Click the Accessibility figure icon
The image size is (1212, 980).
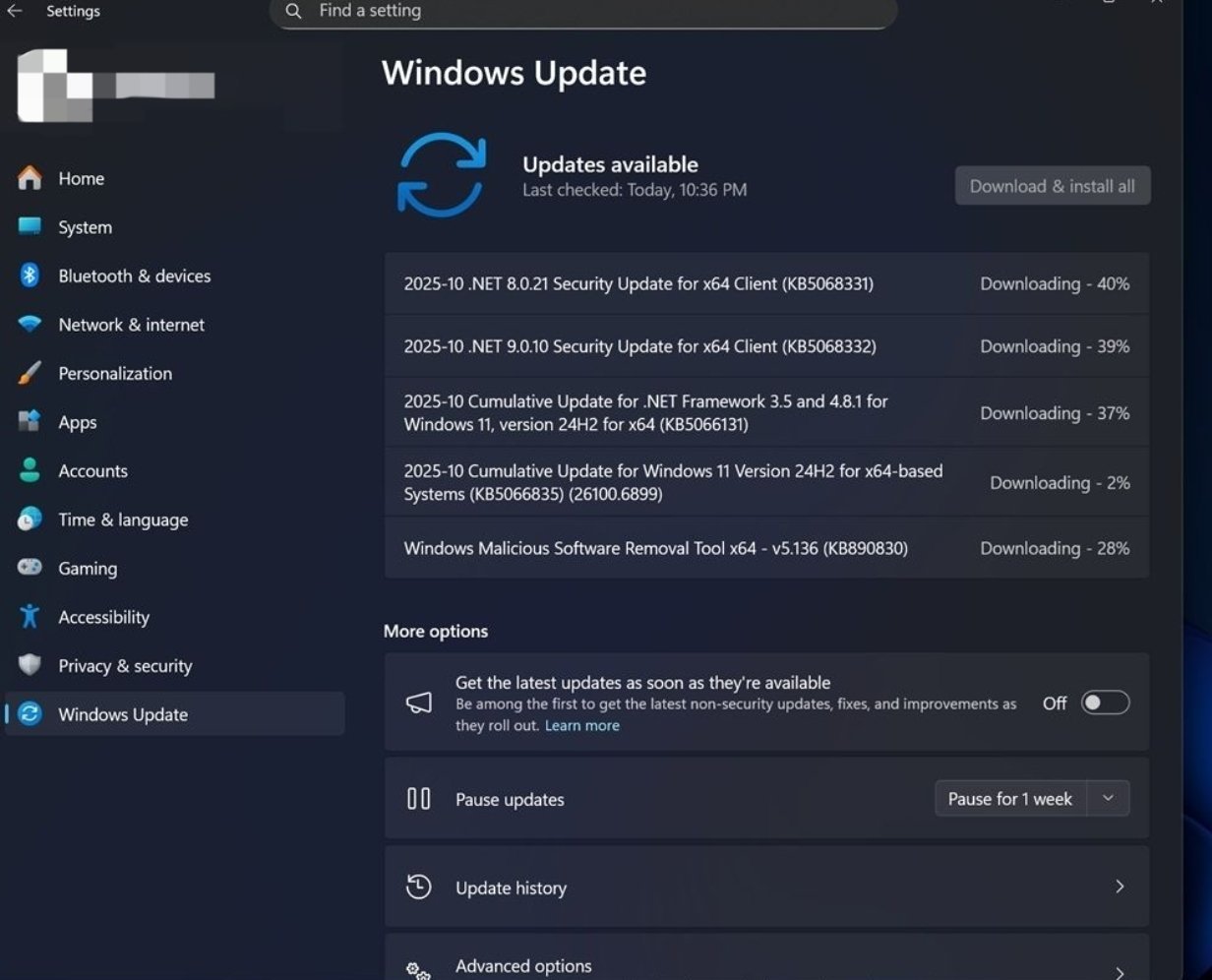30,616
